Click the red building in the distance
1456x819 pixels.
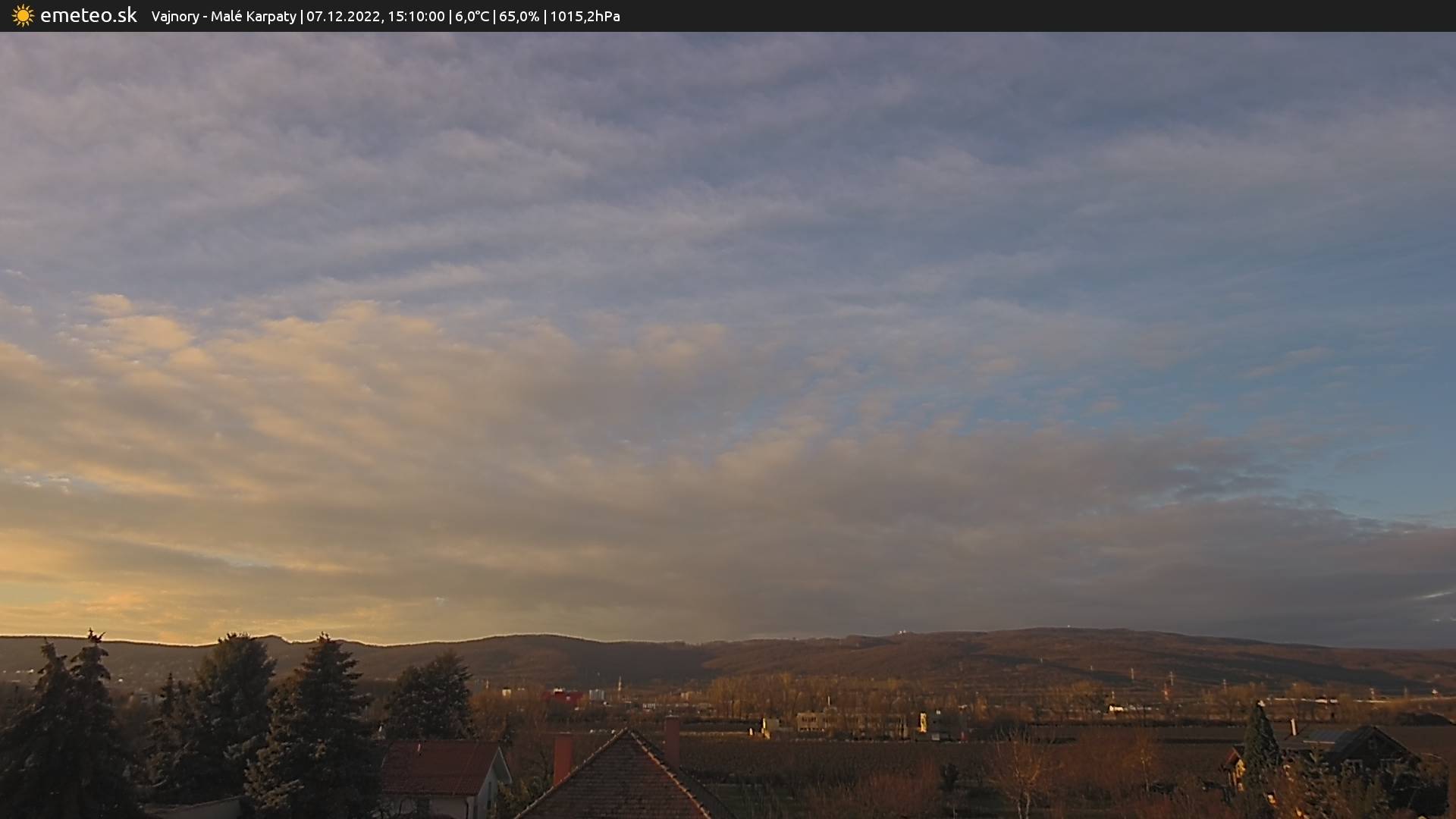point(563,697)
